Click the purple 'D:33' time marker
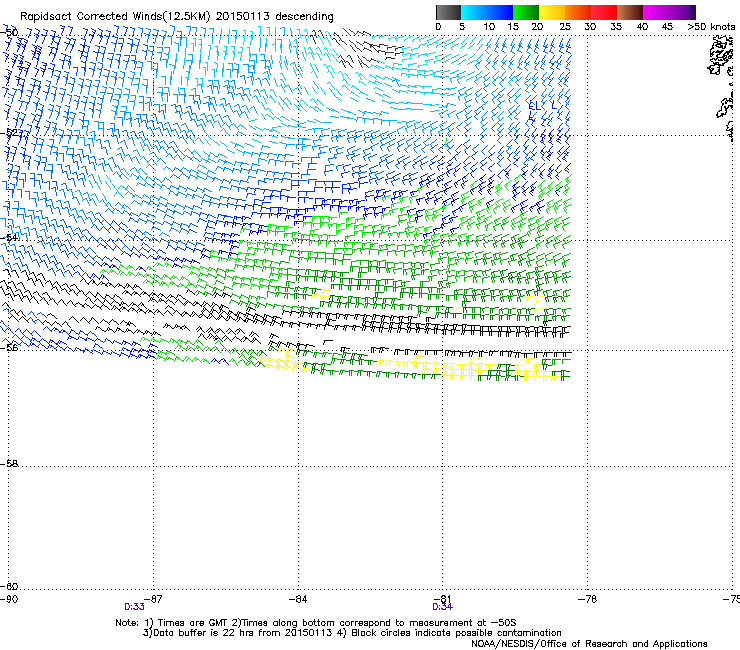 click(135, 607)
